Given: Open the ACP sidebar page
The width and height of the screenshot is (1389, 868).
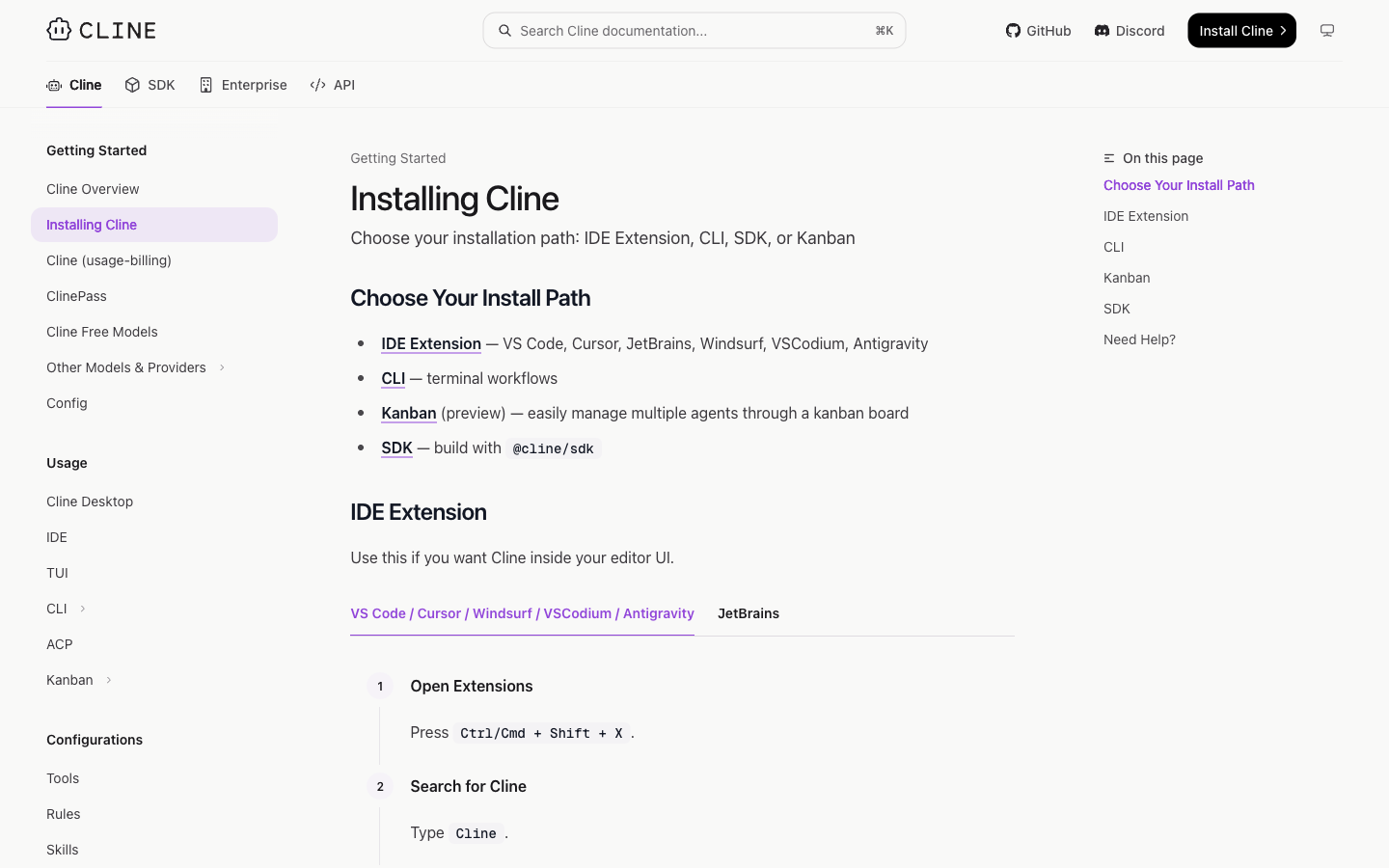Looking at the screenshot, I should click(x=60, y=644).
